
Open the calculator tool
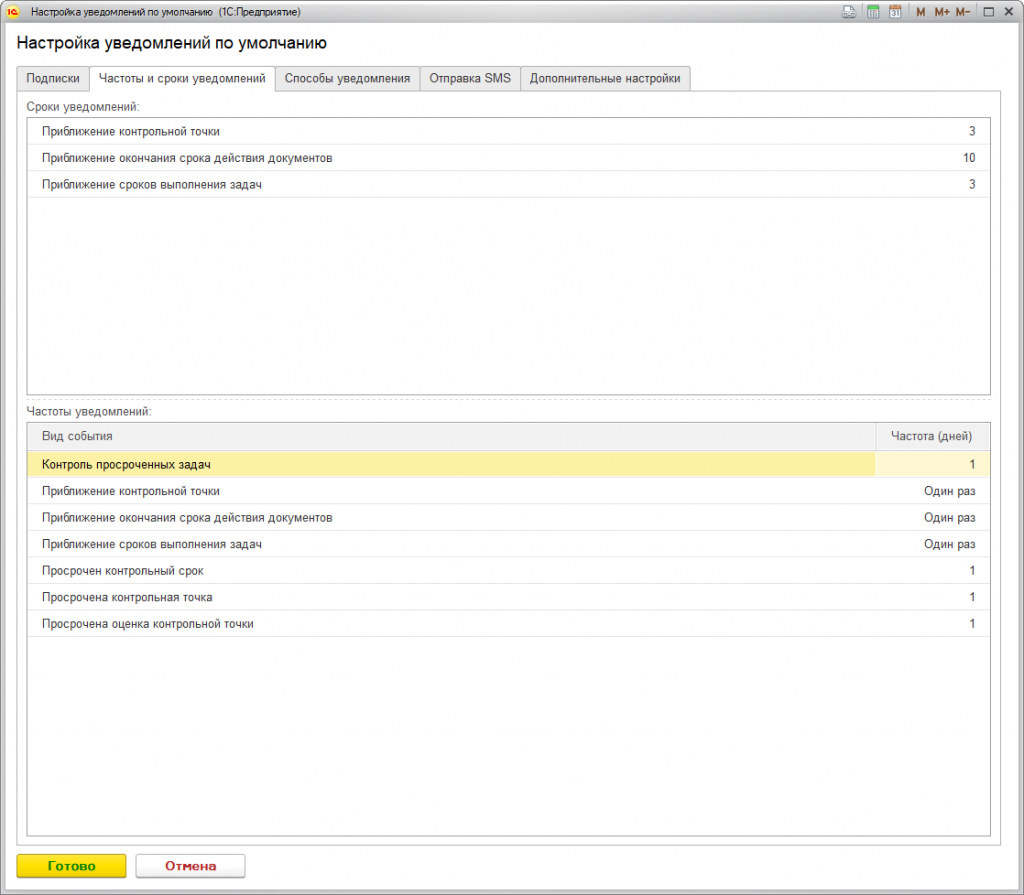pyautogui.click(x=873, y=12)
